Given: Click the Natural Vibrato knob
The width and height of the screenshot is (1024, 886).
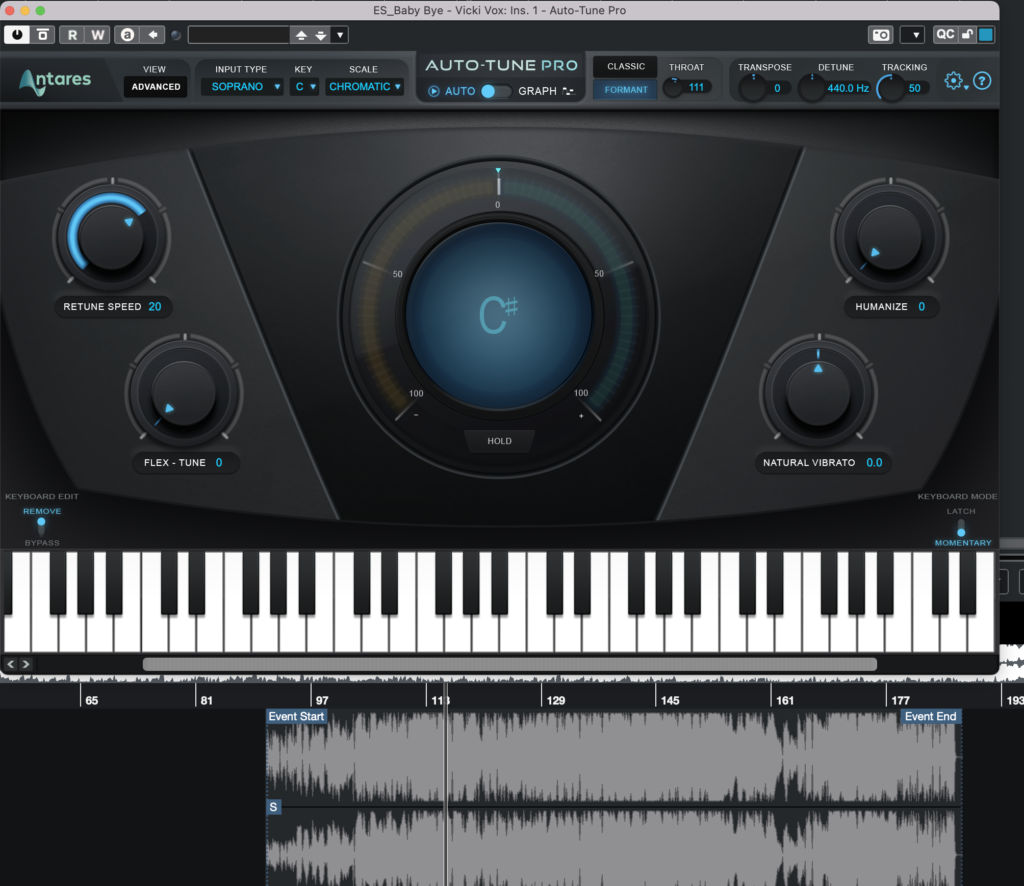Looking at the screenshot, I should point(818,393).
